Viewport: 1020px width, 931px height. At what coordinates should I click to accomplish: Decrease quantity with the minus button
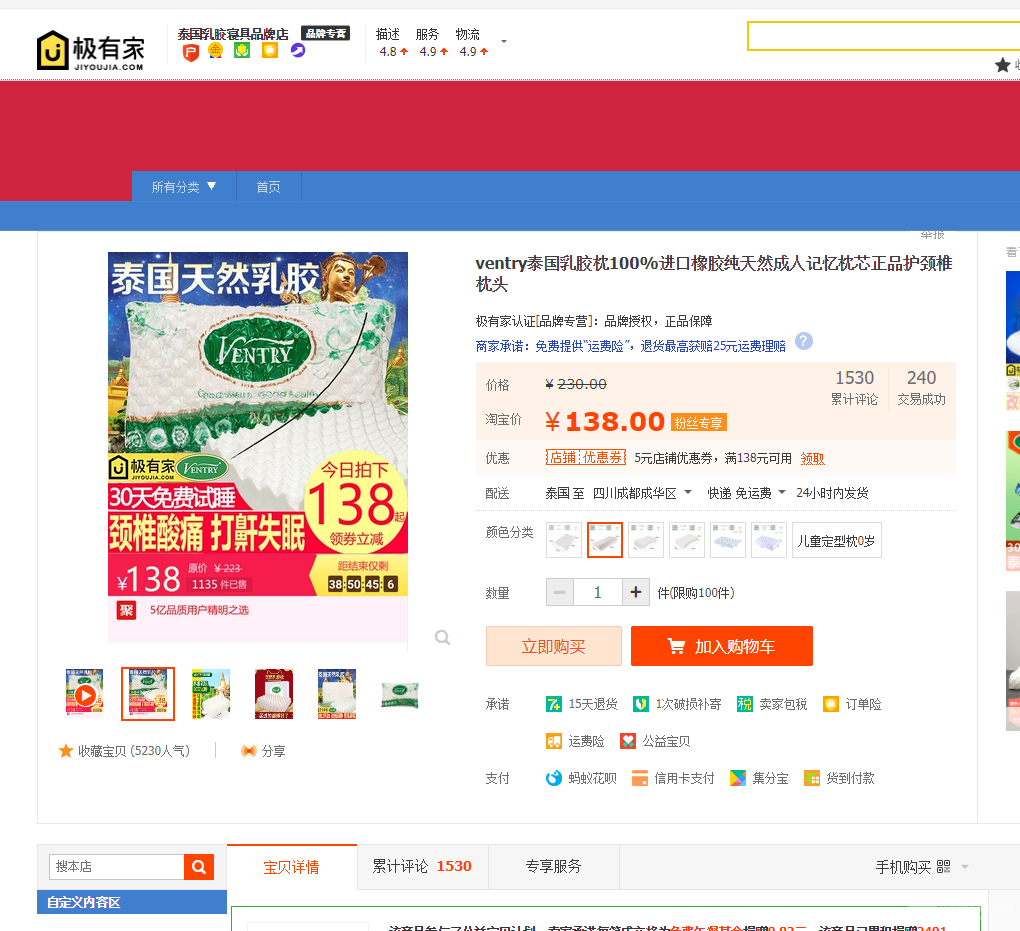point(559,592)
